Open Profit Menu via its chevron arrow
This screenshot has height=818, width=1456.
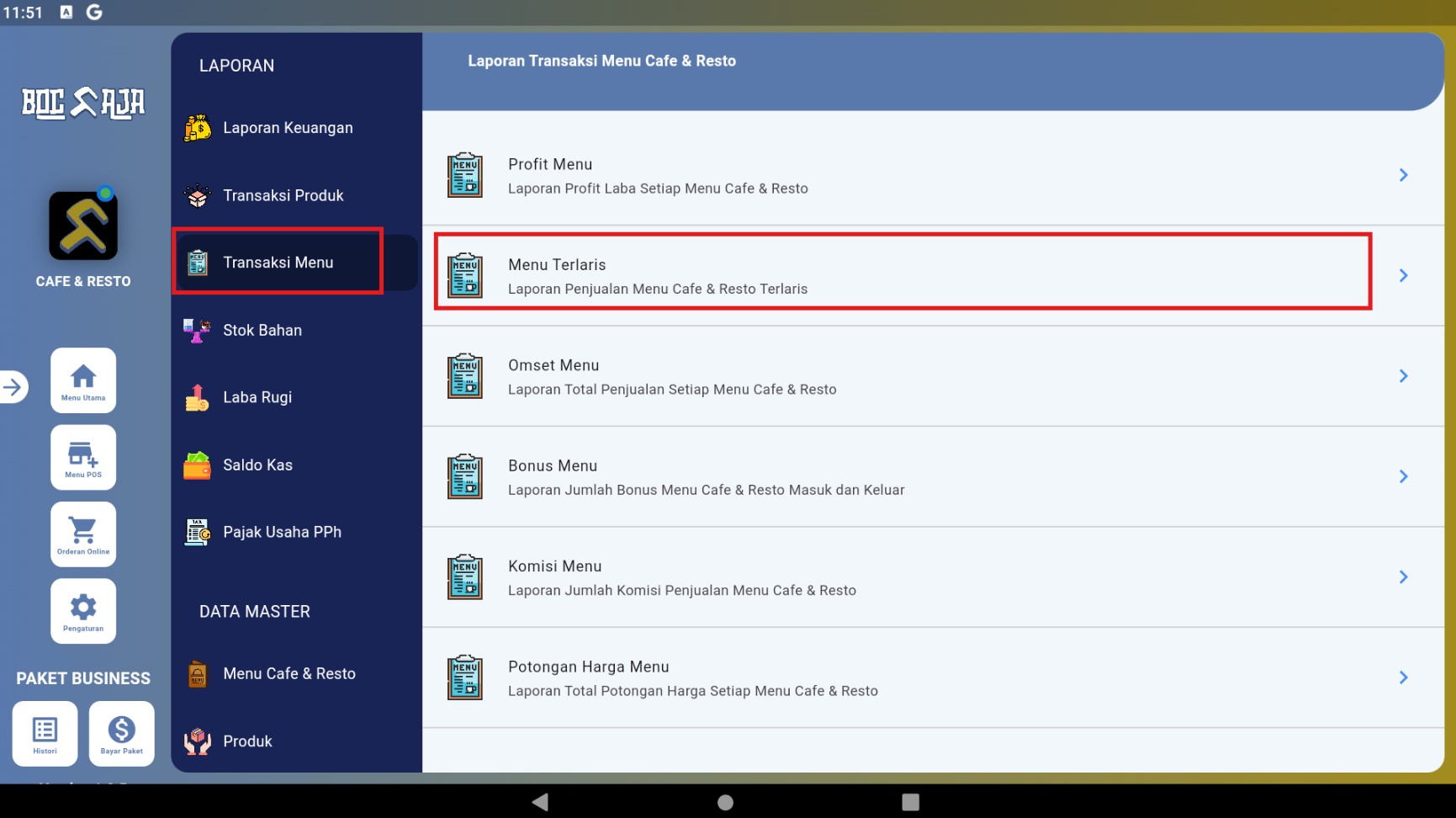pyautogui.click(x=1403, y=175)
